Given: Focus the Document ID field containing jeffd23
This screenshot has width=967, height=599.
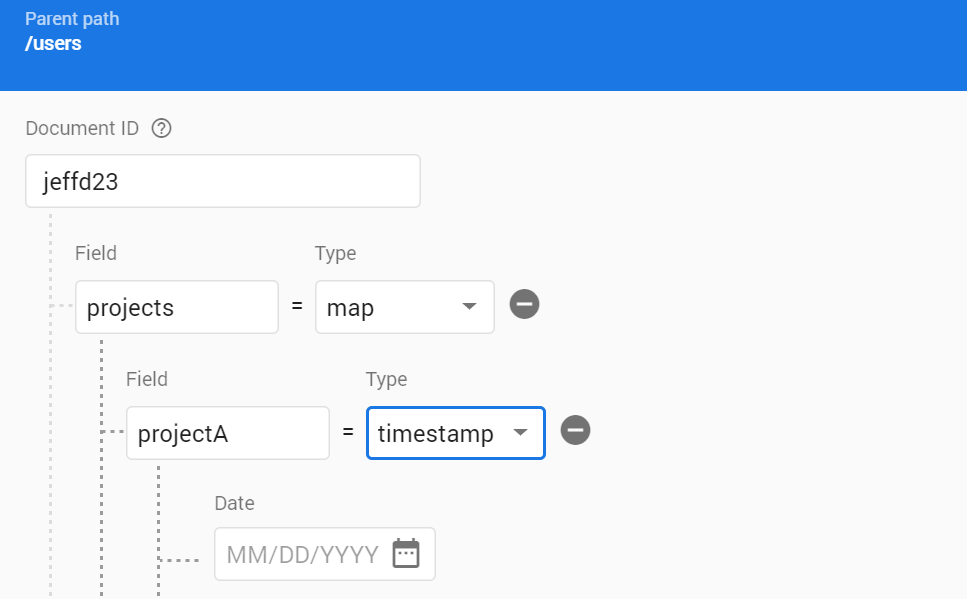Looking at the screenshot, I should point(222,181).
